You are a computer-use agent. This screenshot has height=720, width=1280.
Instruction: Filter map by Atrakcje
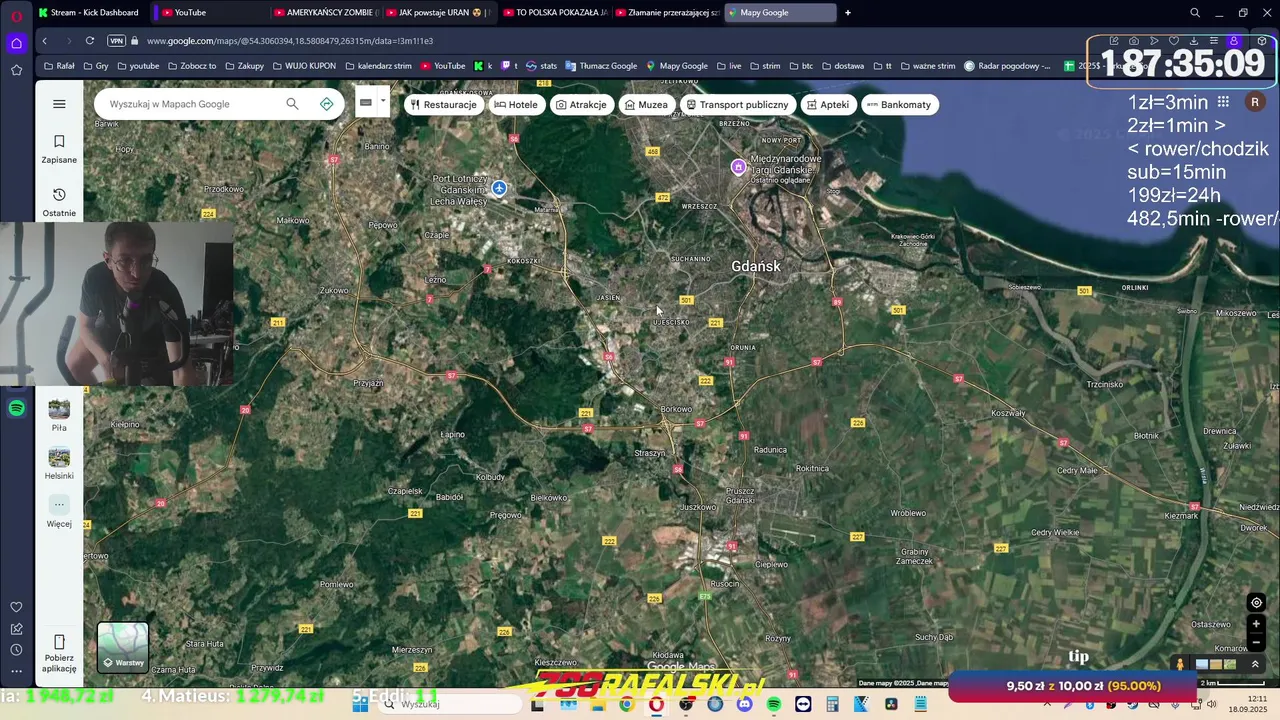[581, 104]
